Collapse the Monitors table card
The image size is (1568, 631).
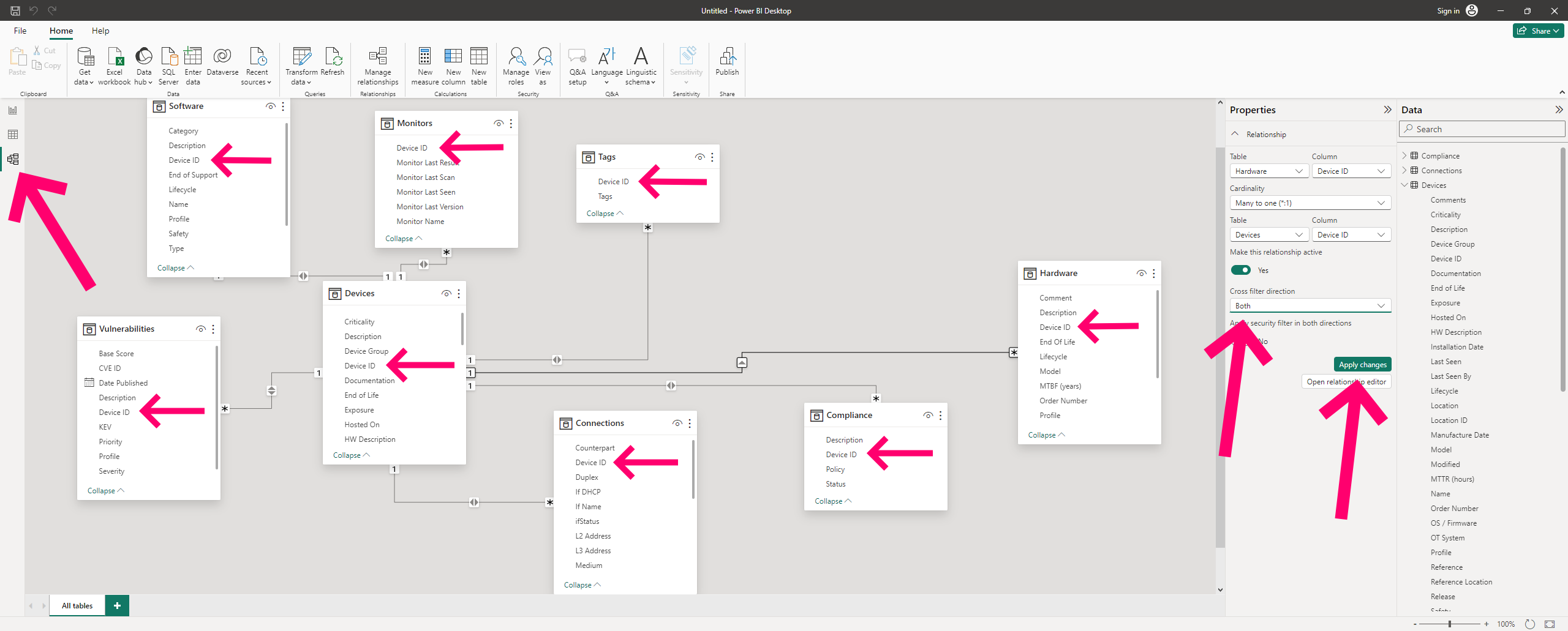[404, 239]
